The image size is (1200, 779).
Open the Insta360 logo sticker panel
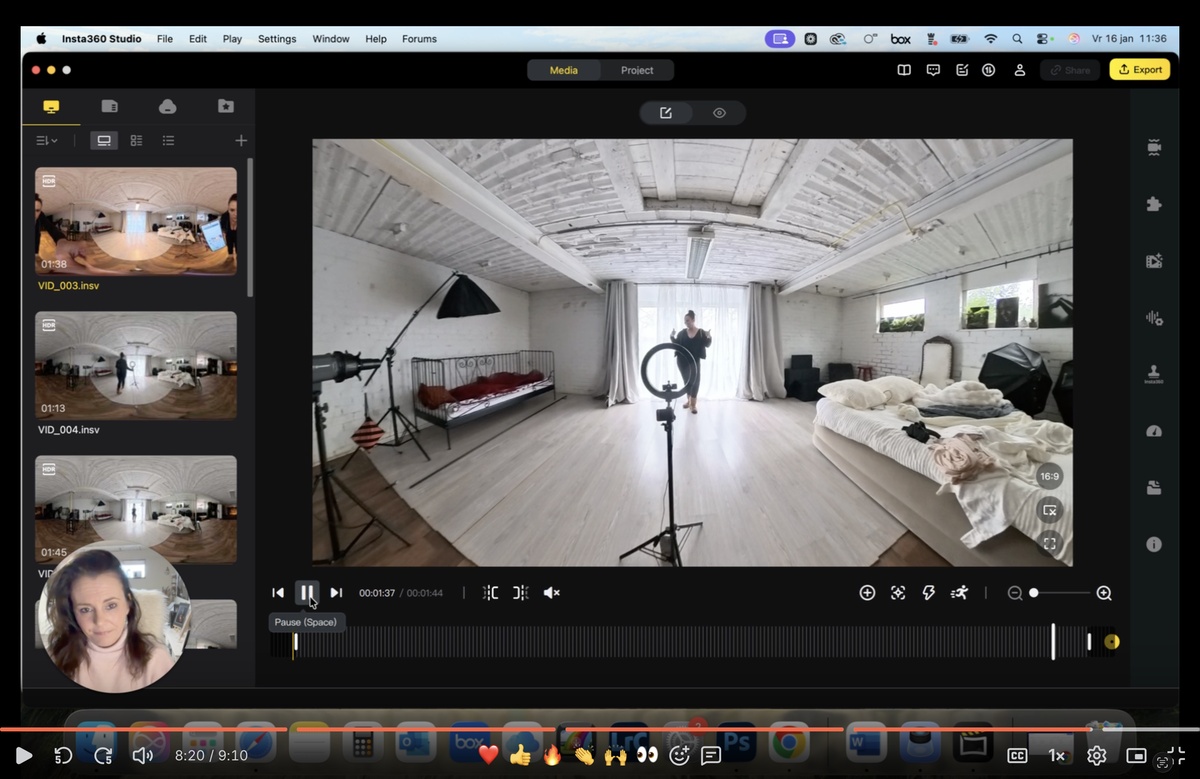1154,374
